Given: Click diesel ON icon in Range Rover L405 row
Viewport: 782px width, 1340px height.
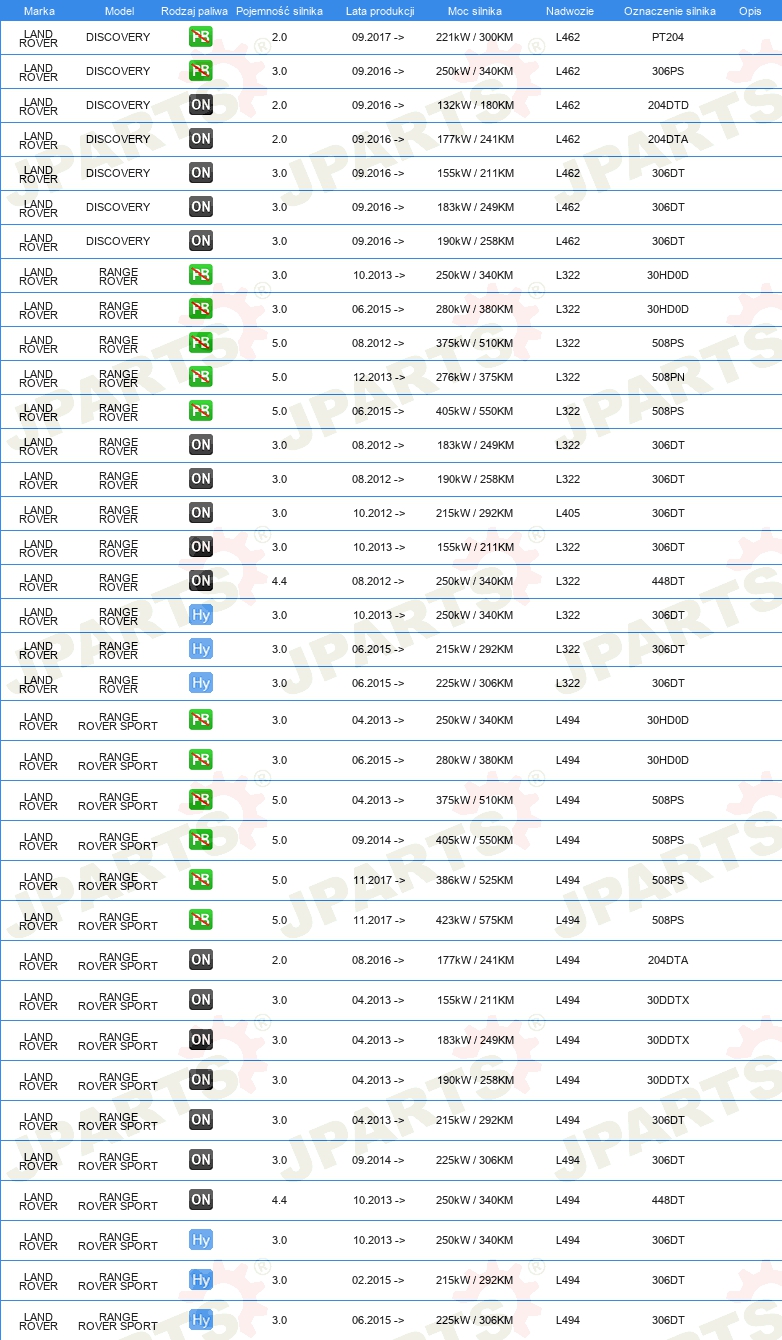Looking at the screenshot, I should (201, 513).
